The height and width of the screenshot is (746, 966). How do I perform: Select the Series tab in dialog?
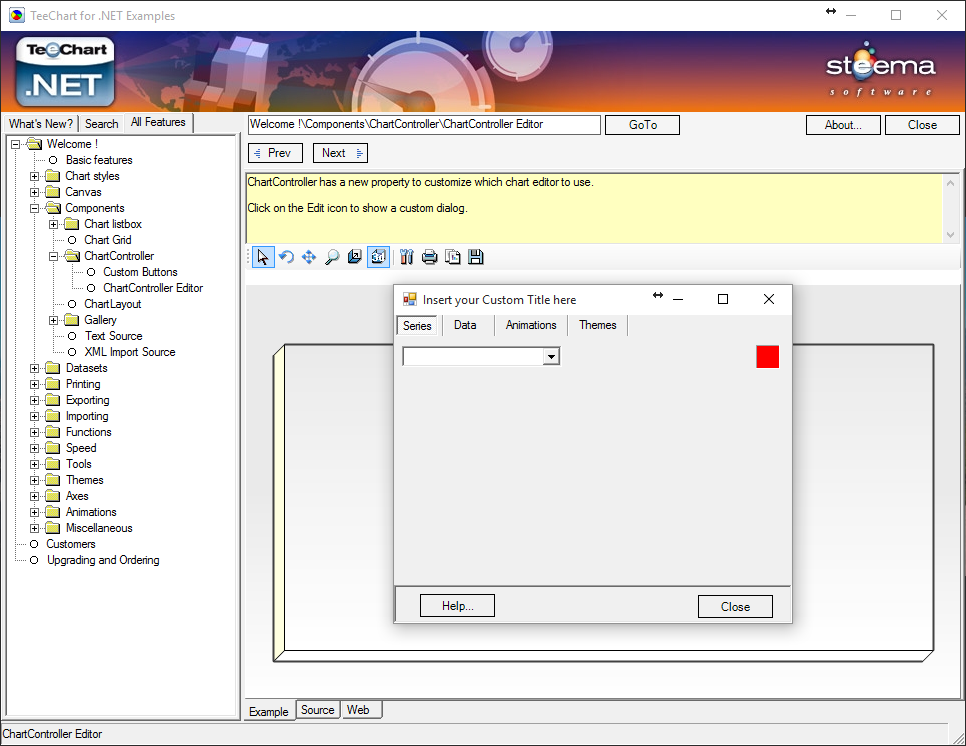coord(417,325)
